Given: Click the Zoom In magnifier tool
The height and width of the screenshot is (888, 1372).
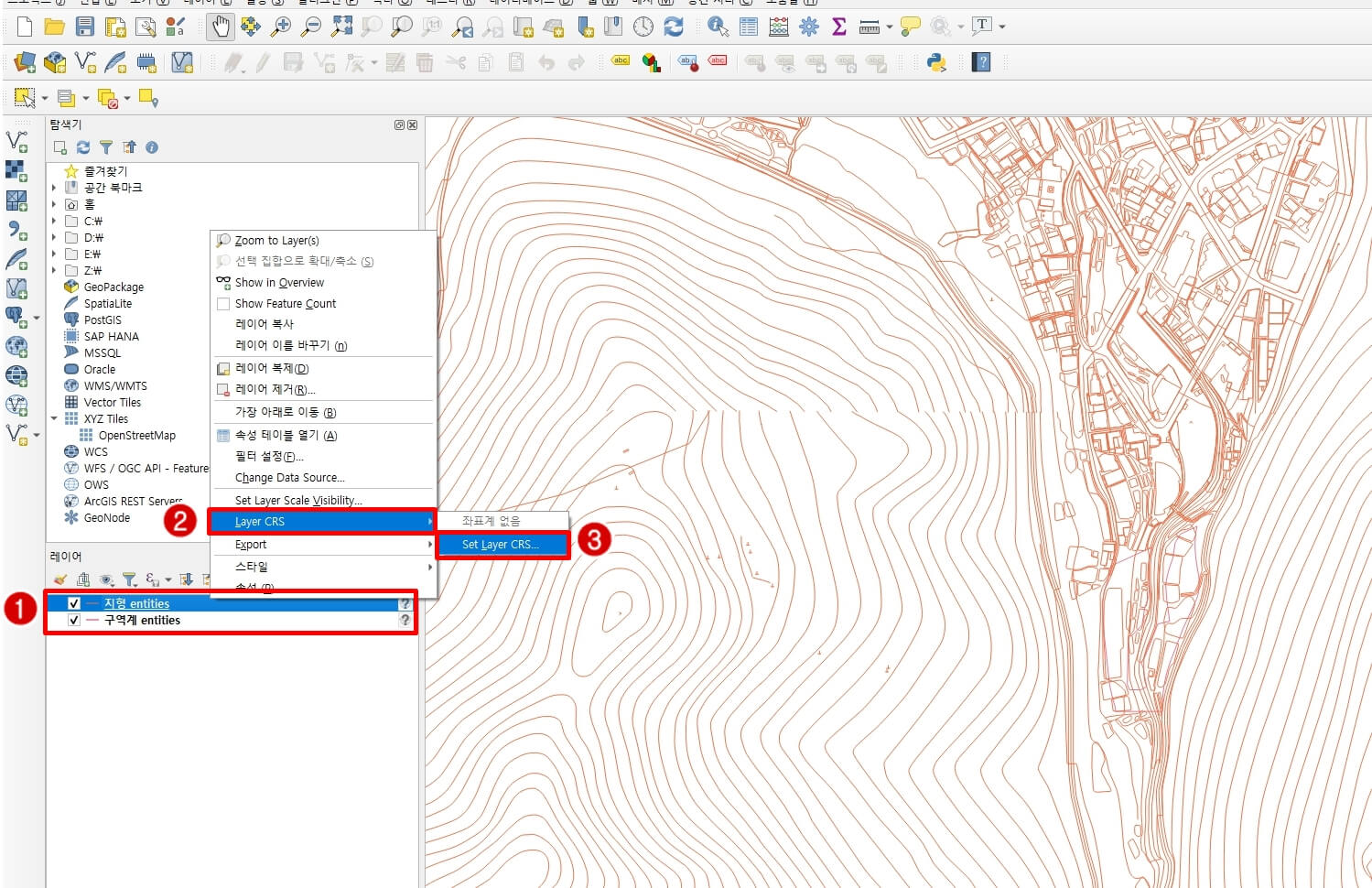Looking at the screenshot, I should 281,27.
